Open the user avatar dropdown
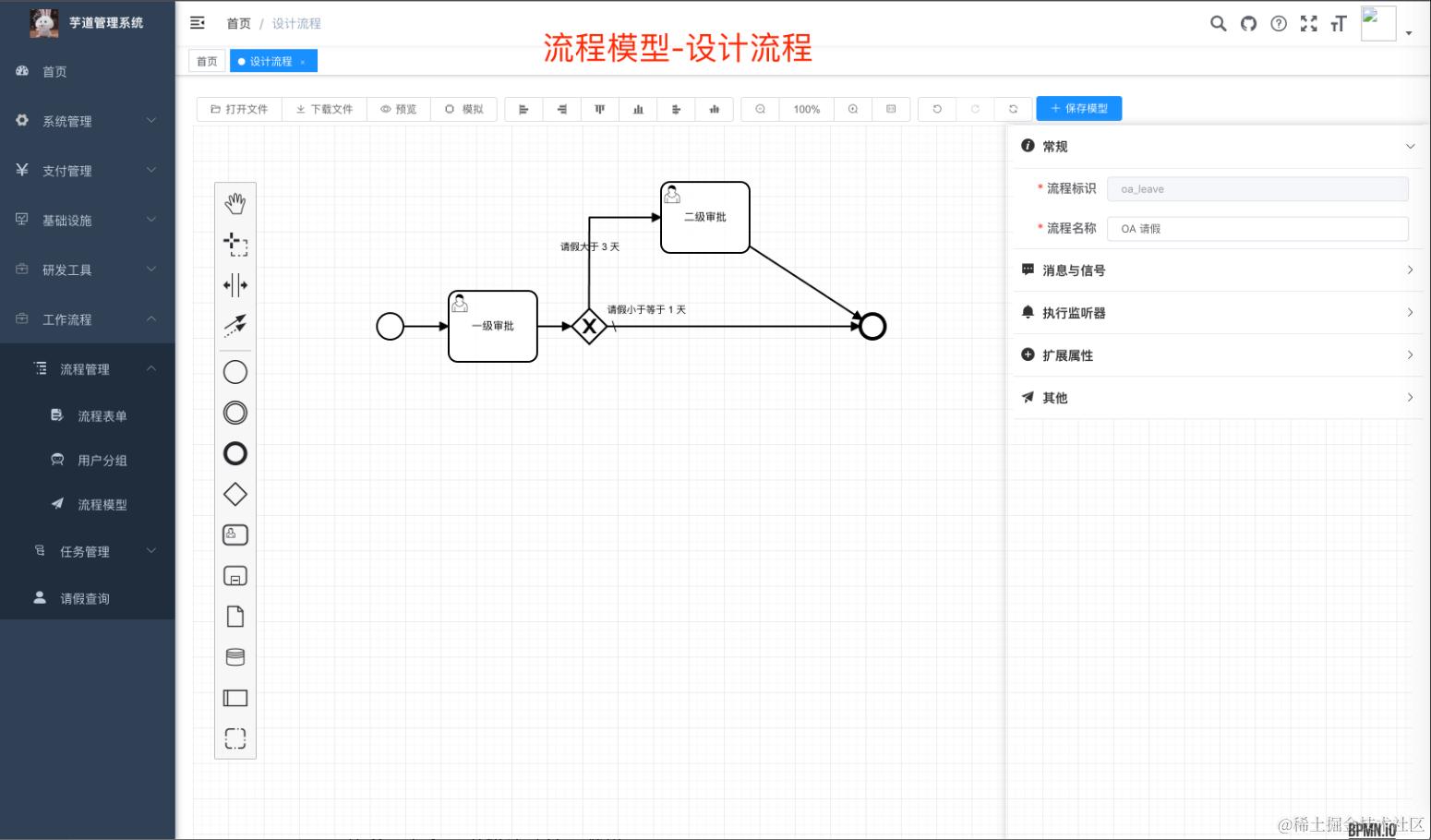Viewport: 1431px width, 840px height. click(1387, 24)
